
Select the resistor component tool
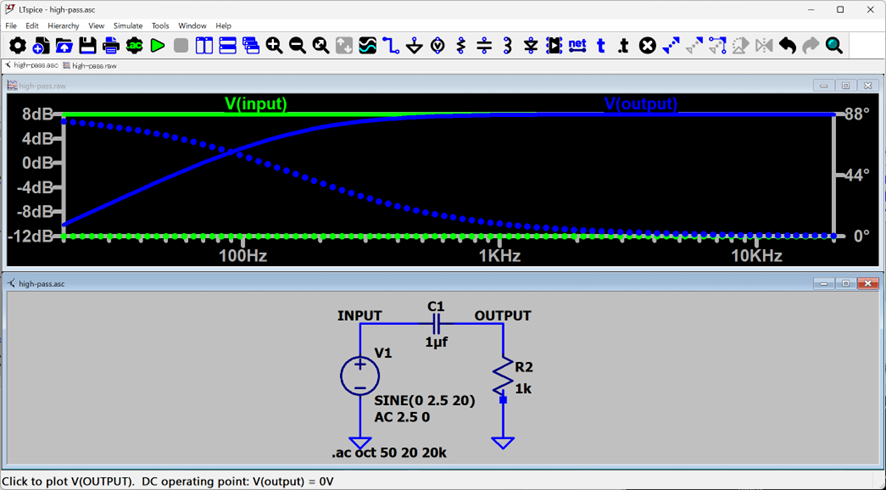point(461,46)
